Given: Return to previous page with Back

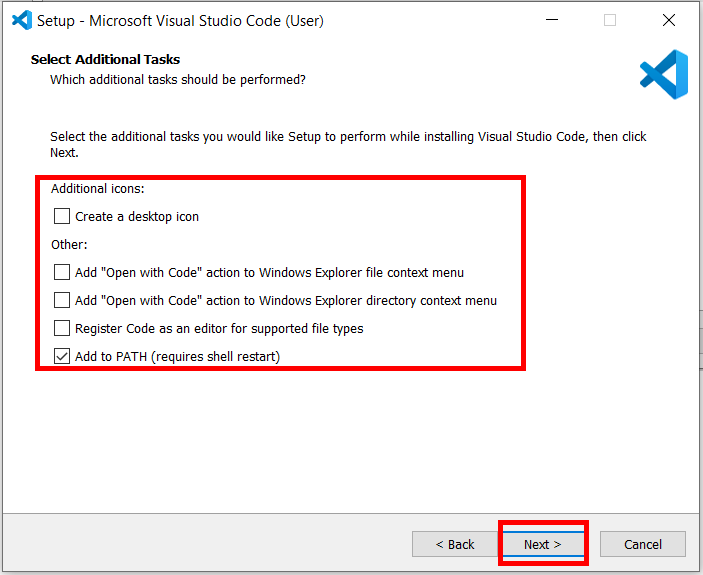Looking at the screenshot, I should (455, 544).
